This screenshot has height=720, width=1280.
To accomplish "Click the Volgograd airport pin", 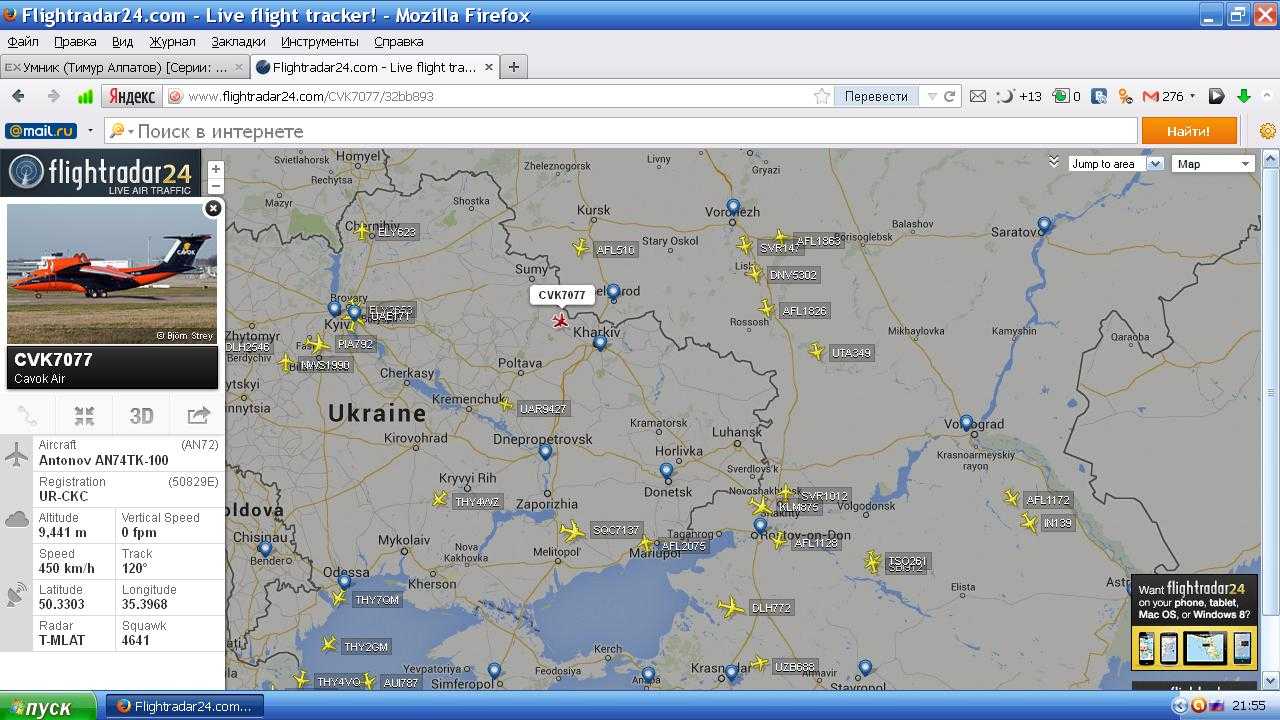I will (966, 423).
